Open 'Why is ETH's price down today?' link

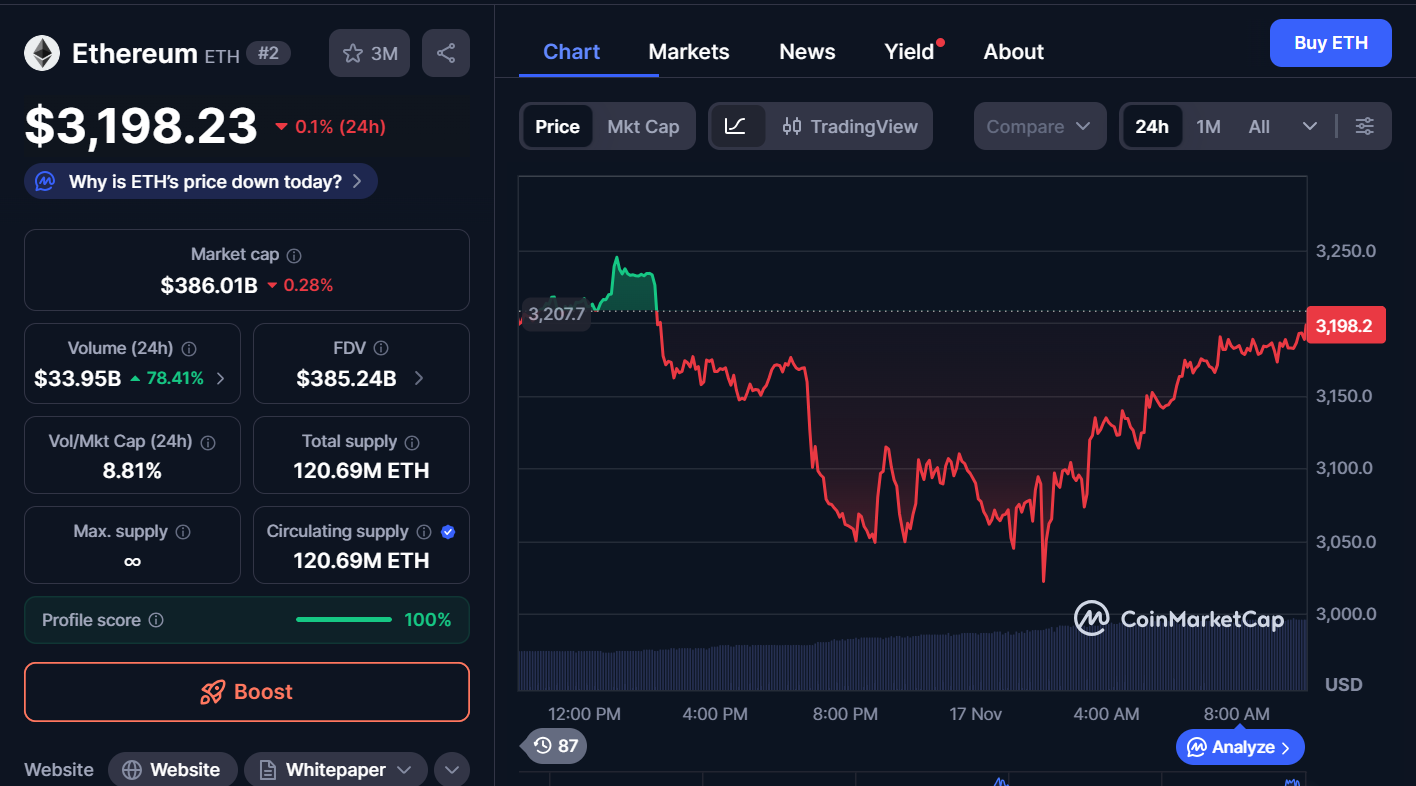point(200,181)
